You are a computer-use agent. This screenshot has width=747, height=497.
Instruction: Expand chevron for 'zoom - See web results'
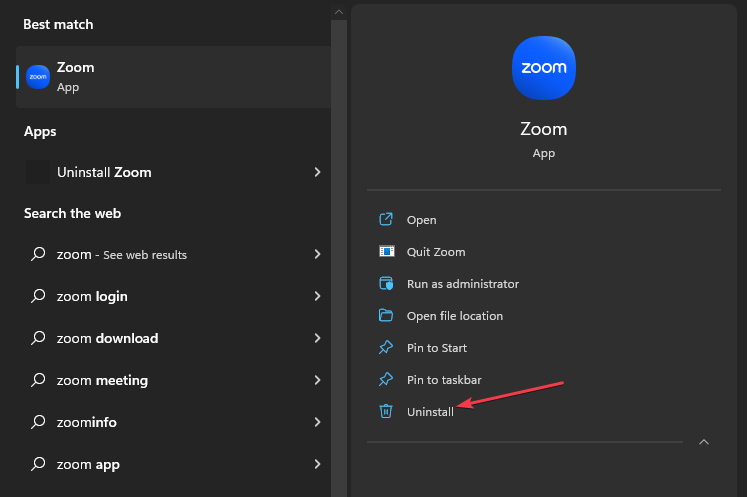pos(317,254)
